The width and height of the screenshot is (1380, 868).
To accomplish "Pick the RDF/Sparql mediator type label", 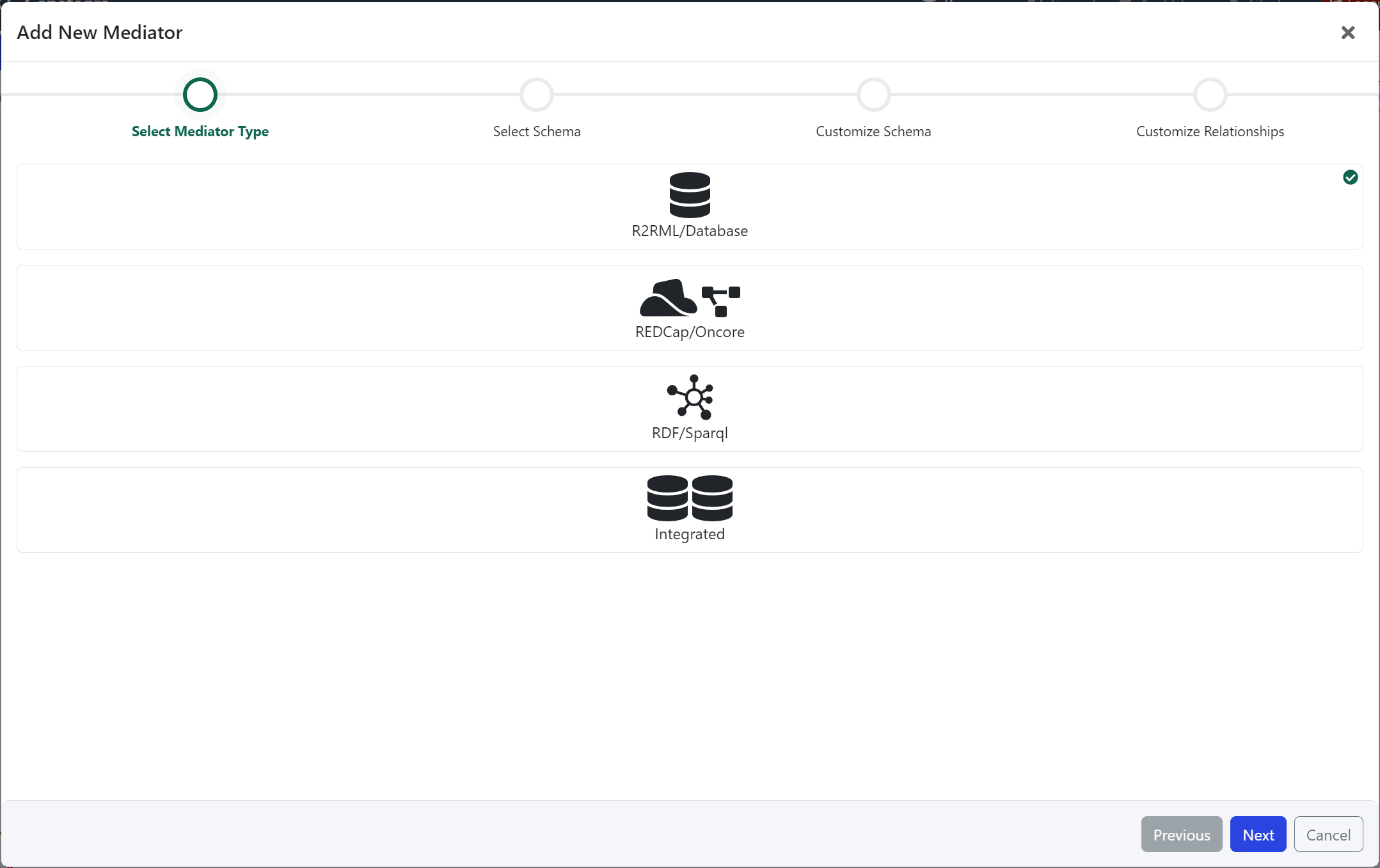I will [x=690, y=433].
